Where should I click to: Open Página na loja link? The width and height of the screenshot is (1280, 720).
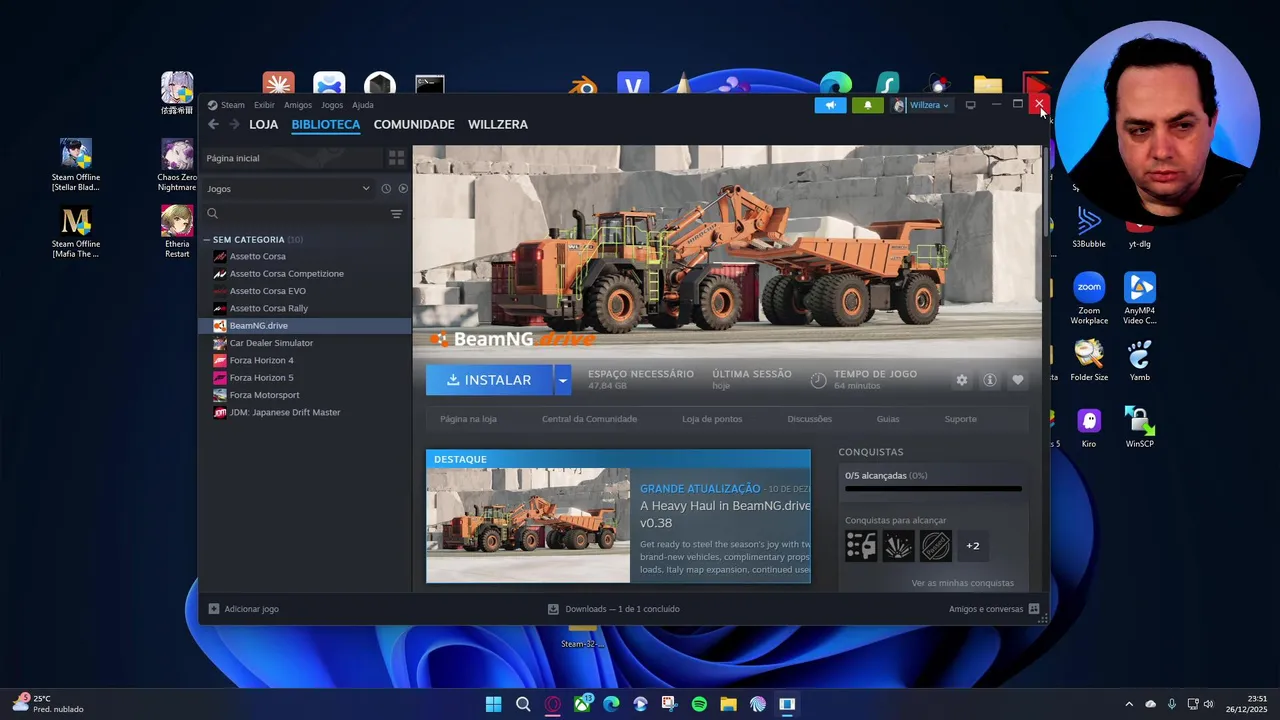coord(468,419)
